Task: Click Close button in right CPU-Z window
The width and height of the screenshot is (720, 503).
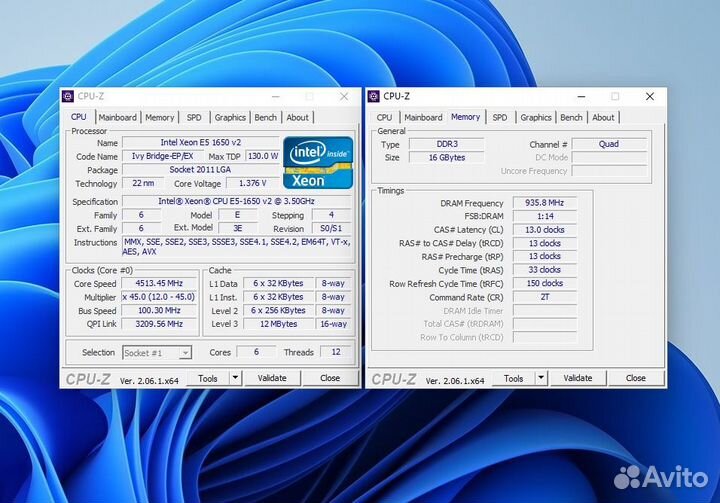Action: point(636,378)
